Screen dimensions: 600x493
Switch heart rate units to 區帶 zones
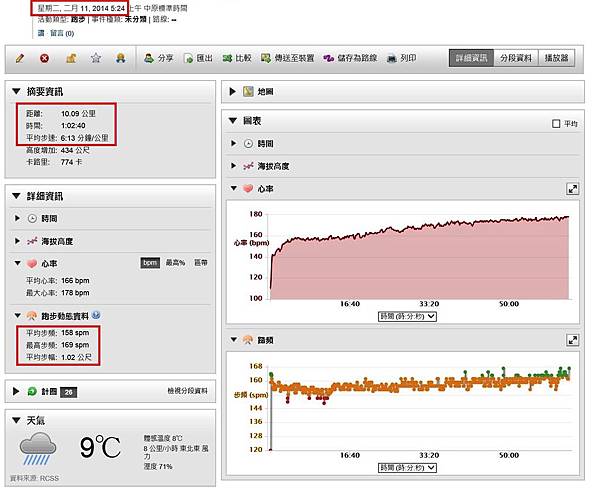tap(201, 263)
